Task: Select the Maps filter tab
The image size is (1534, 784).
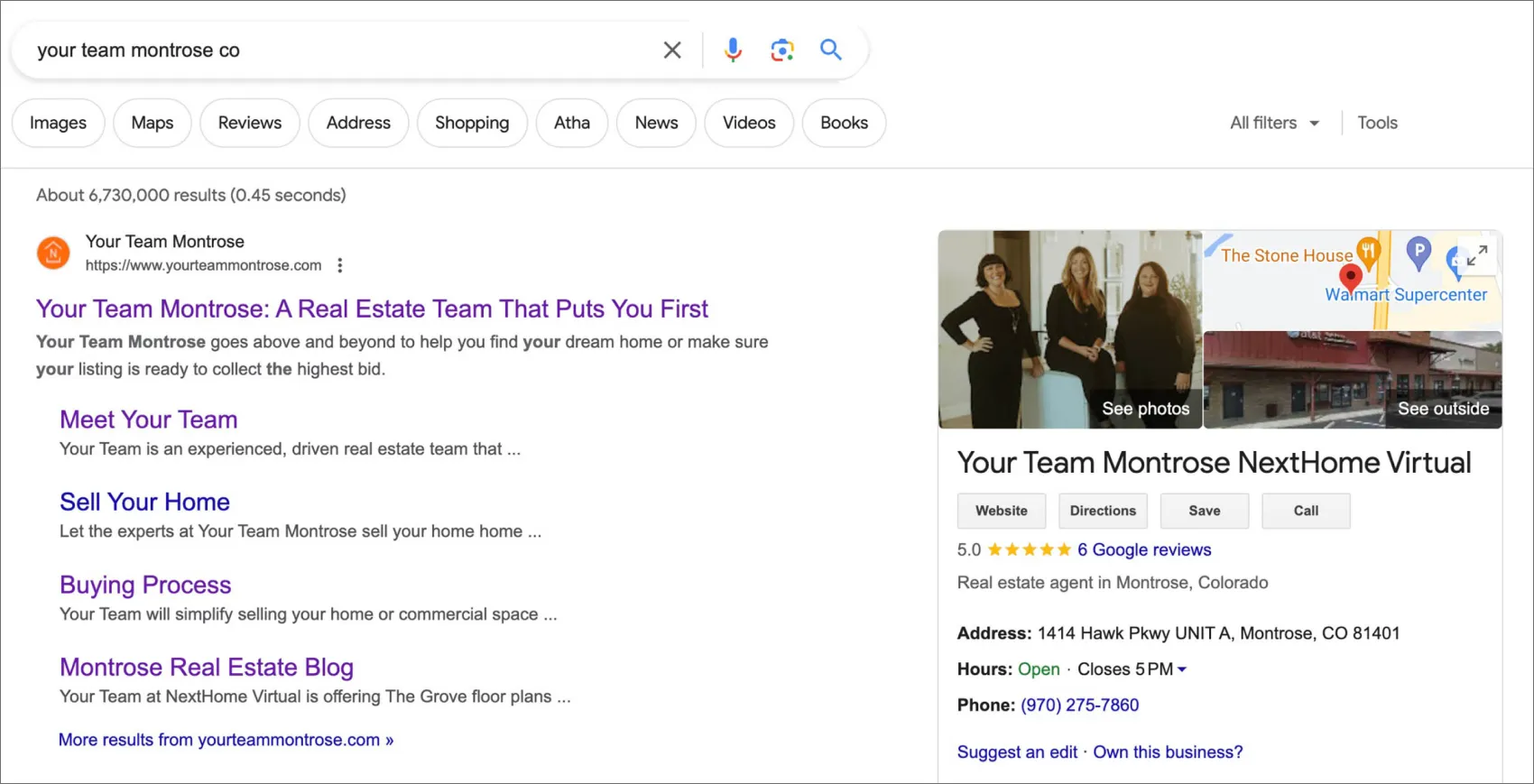Action: tap(152, 123)
